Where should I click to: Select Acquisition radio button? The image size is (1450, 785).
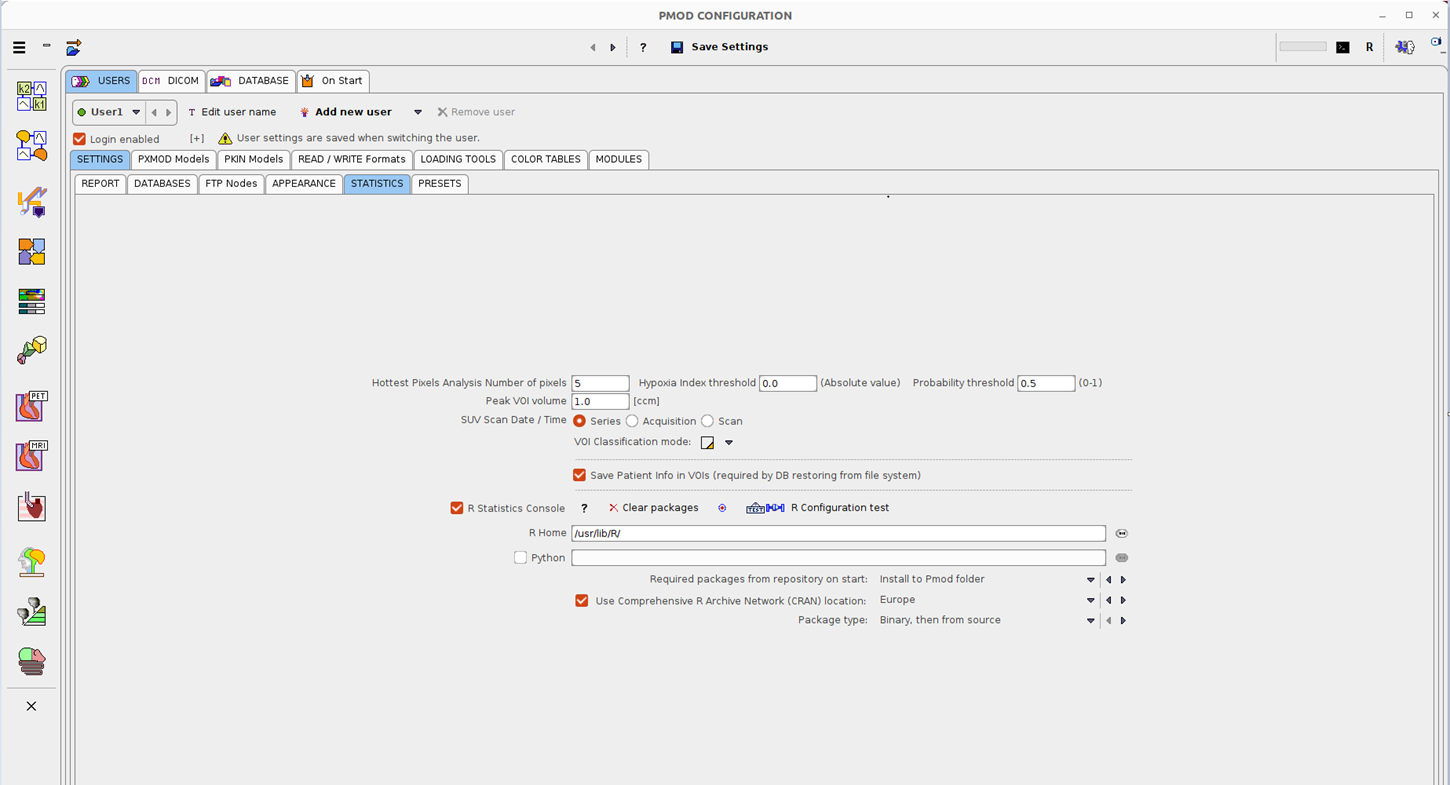point(632,421)
